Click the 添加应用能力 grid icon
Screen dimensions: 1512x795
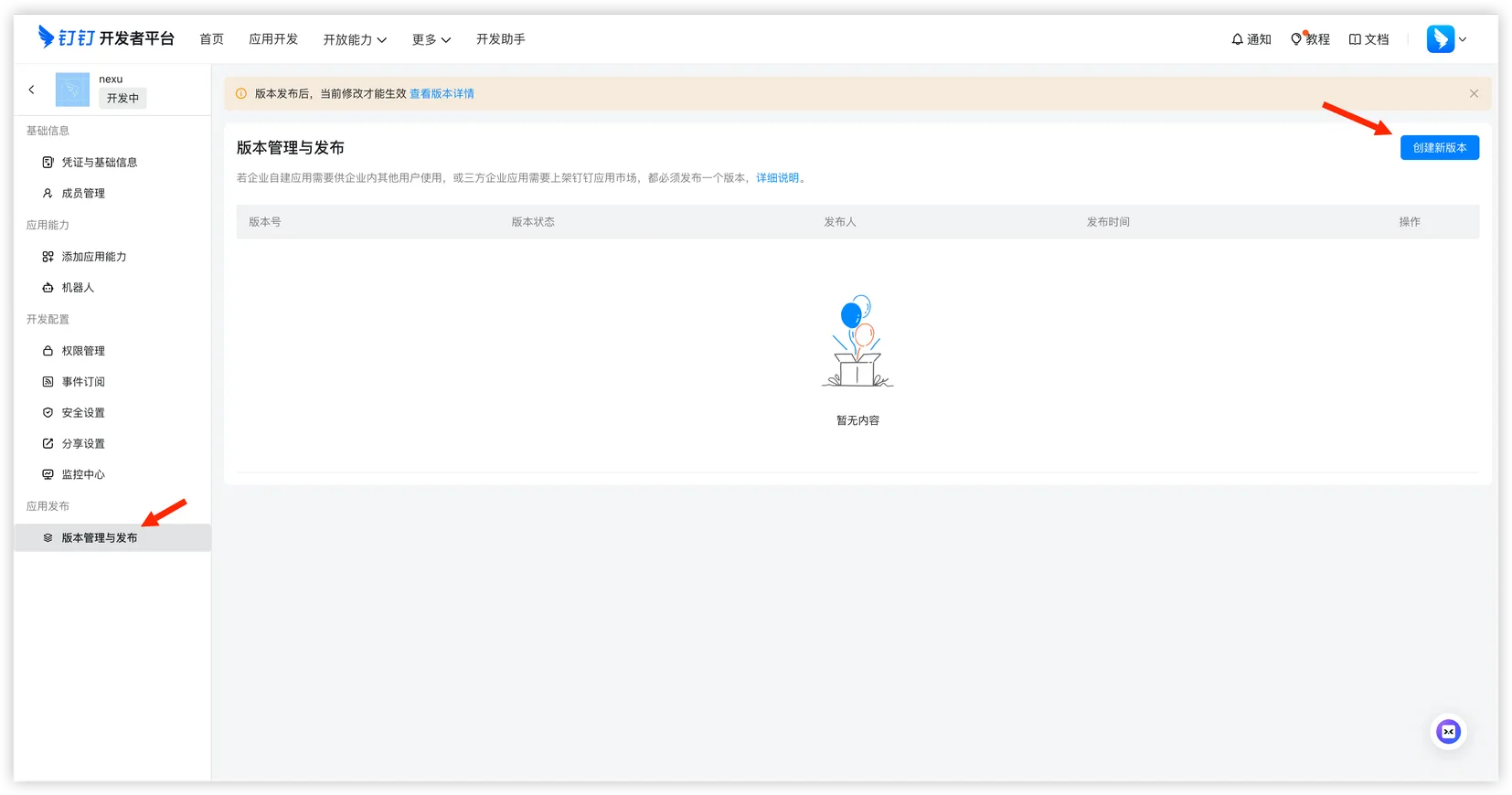point(48,257)
